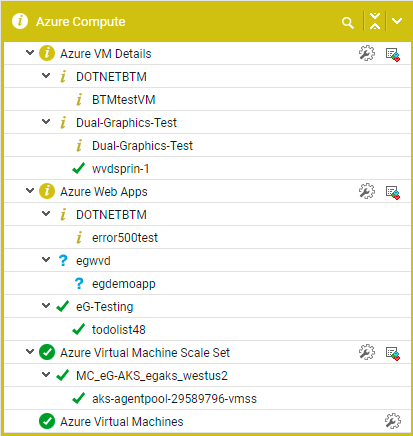Select the wvdsprin-1 entry
413x436 pixels.
click(120, 169)
